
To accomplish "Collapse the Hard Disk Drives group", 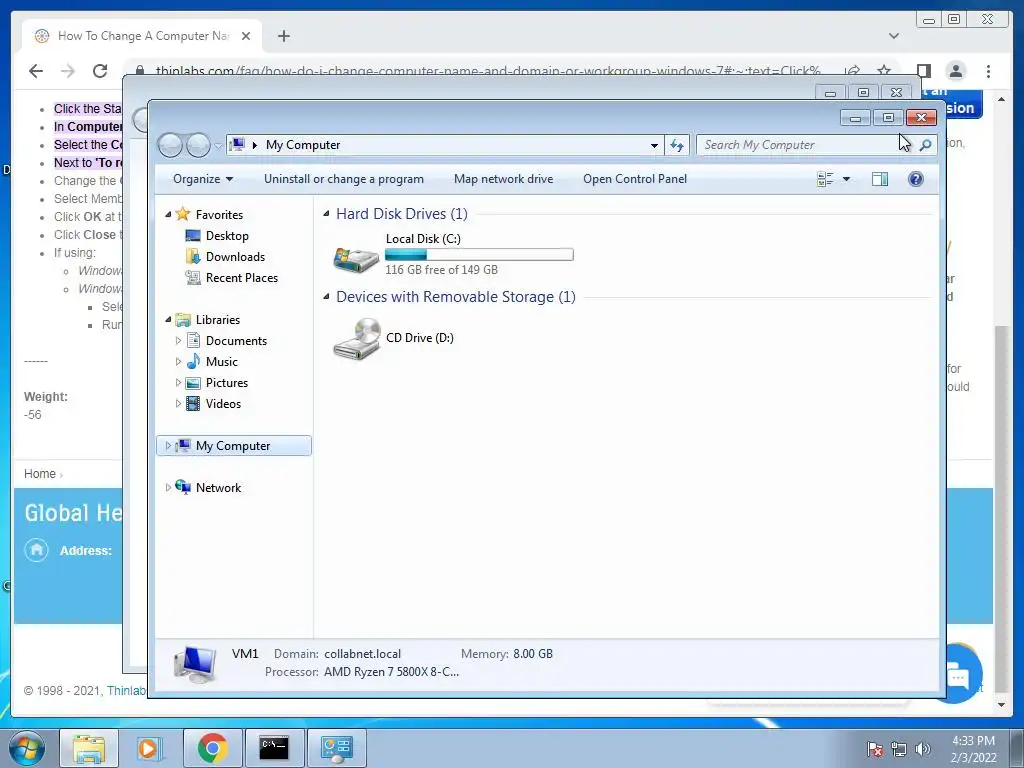I will (x=326, y=214).
